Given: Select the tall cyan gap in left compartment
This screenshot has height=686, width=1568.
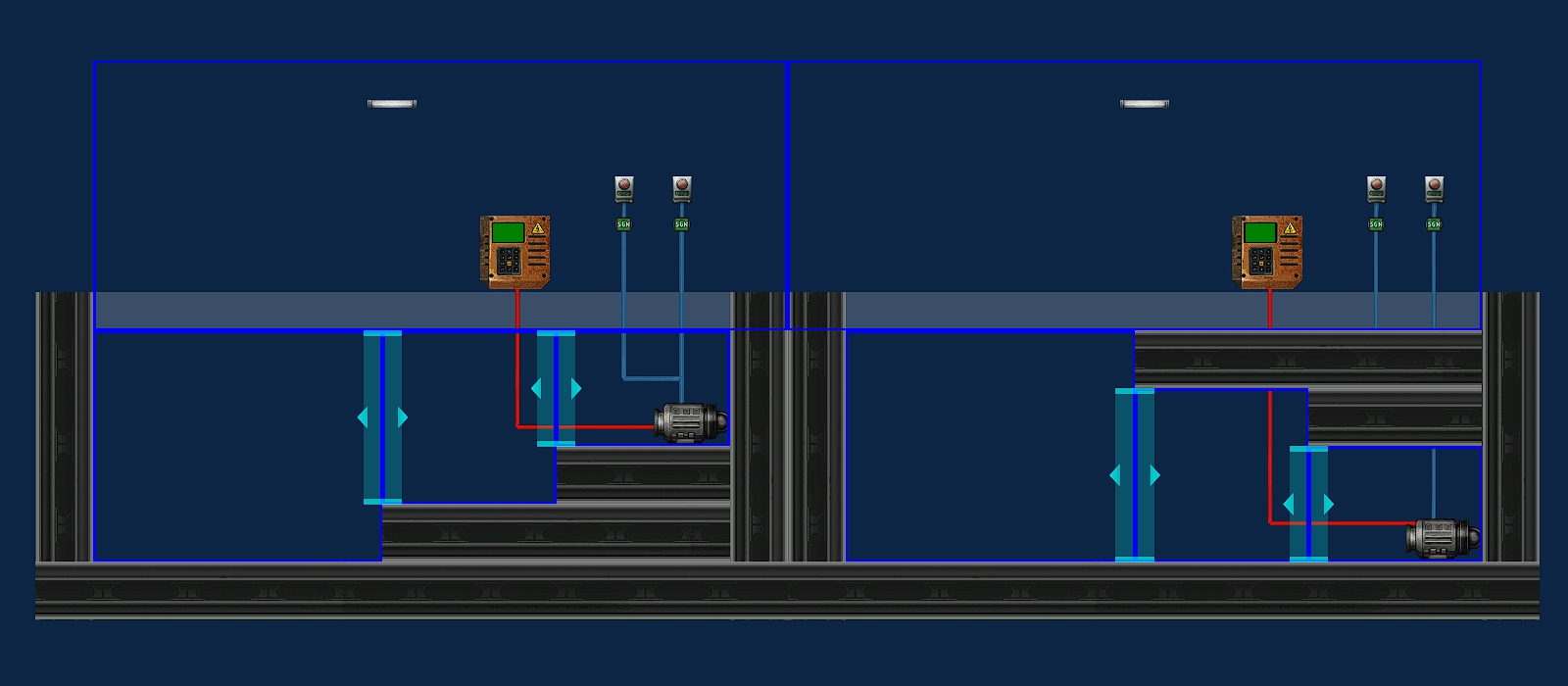Looking at the screenshot, I should (x=382, y=417).
